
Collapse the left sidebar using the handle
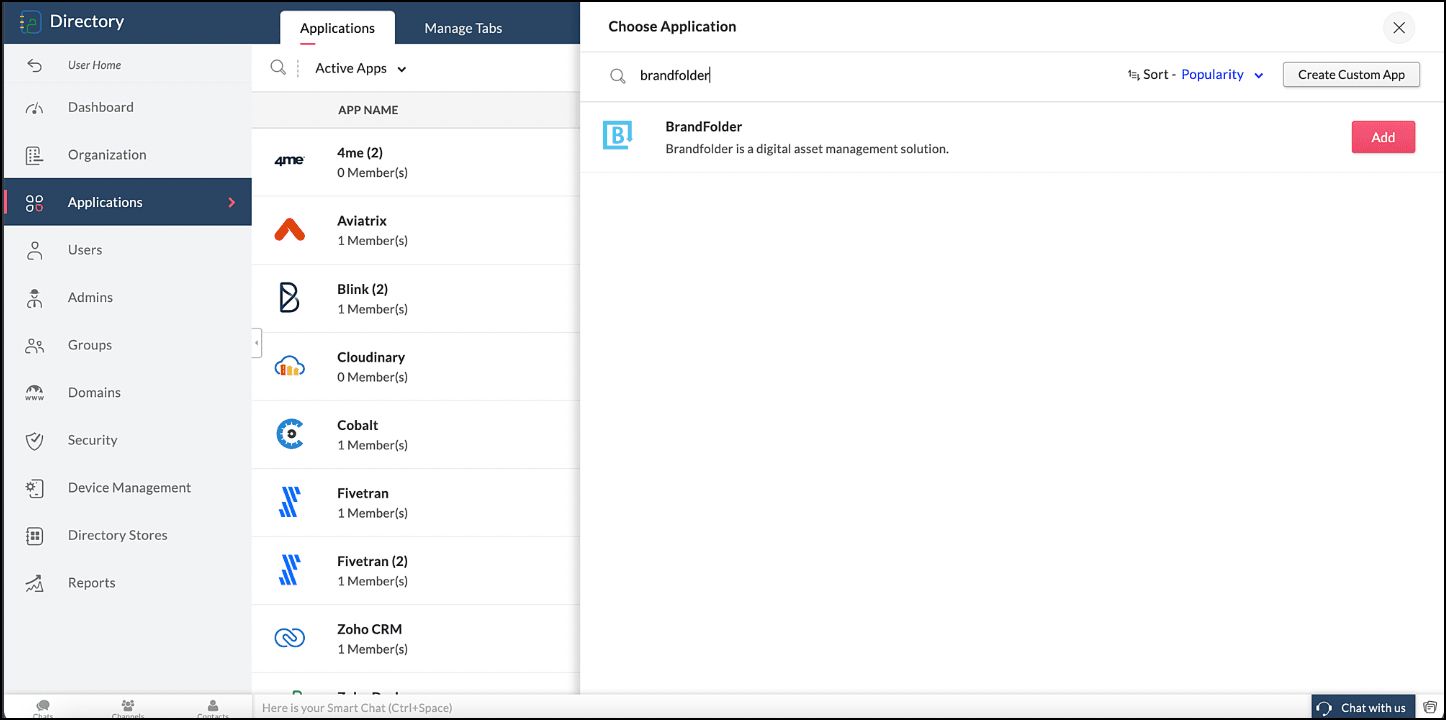coord(257,343)
